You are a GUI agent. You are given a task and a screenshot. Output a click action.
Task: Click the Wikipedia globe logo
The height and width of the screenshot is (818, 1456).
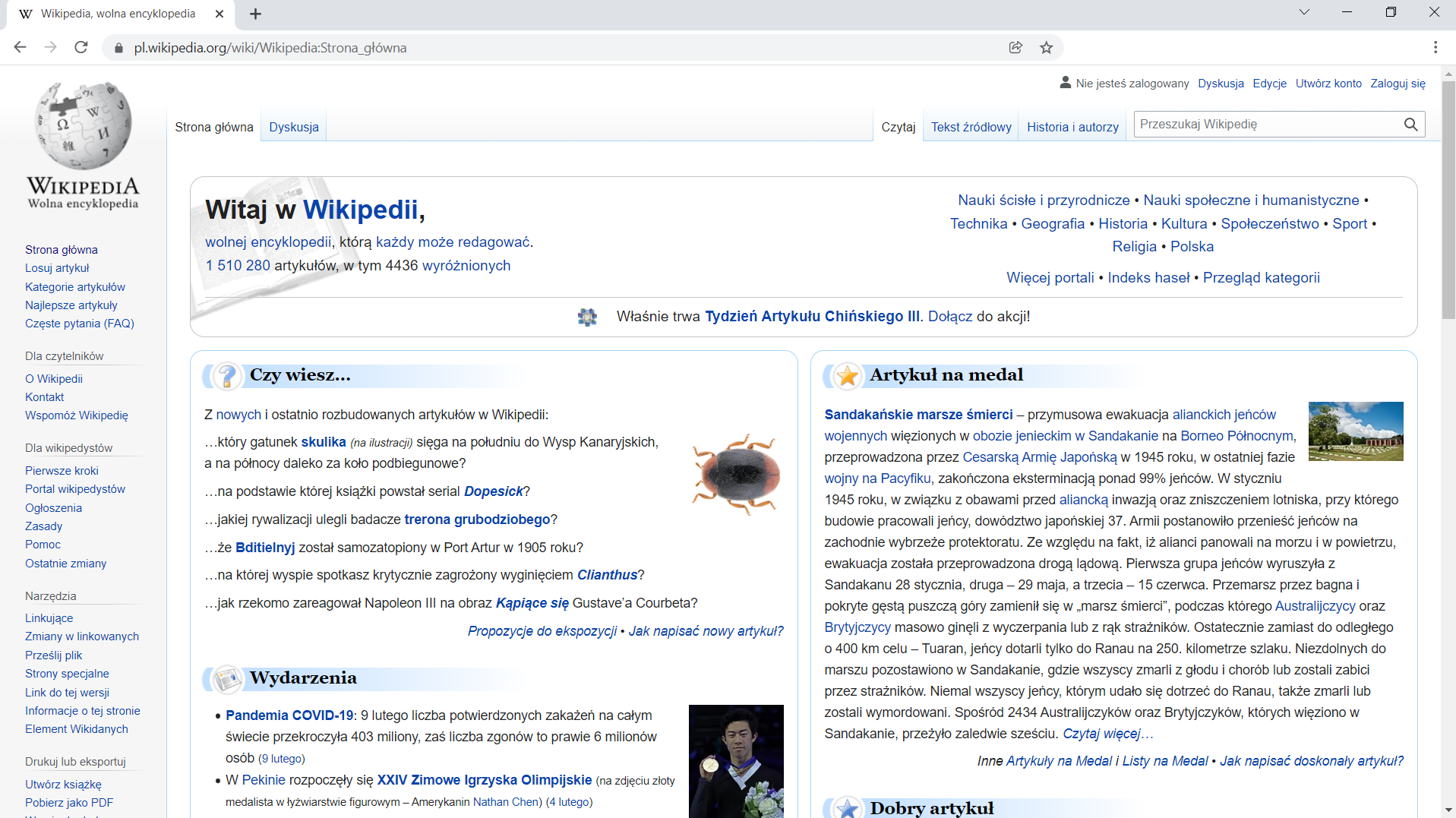(x=83, y=123)
